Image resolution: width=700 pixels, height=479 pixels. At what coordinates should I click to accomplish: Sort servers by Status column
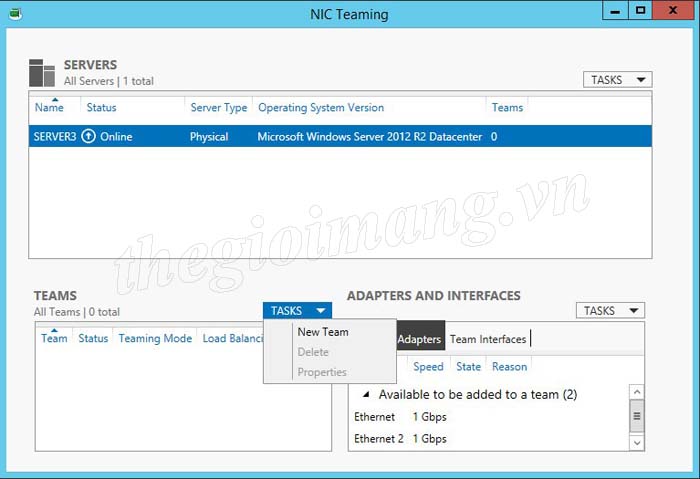pyautogui.click(x=101, y=108)
